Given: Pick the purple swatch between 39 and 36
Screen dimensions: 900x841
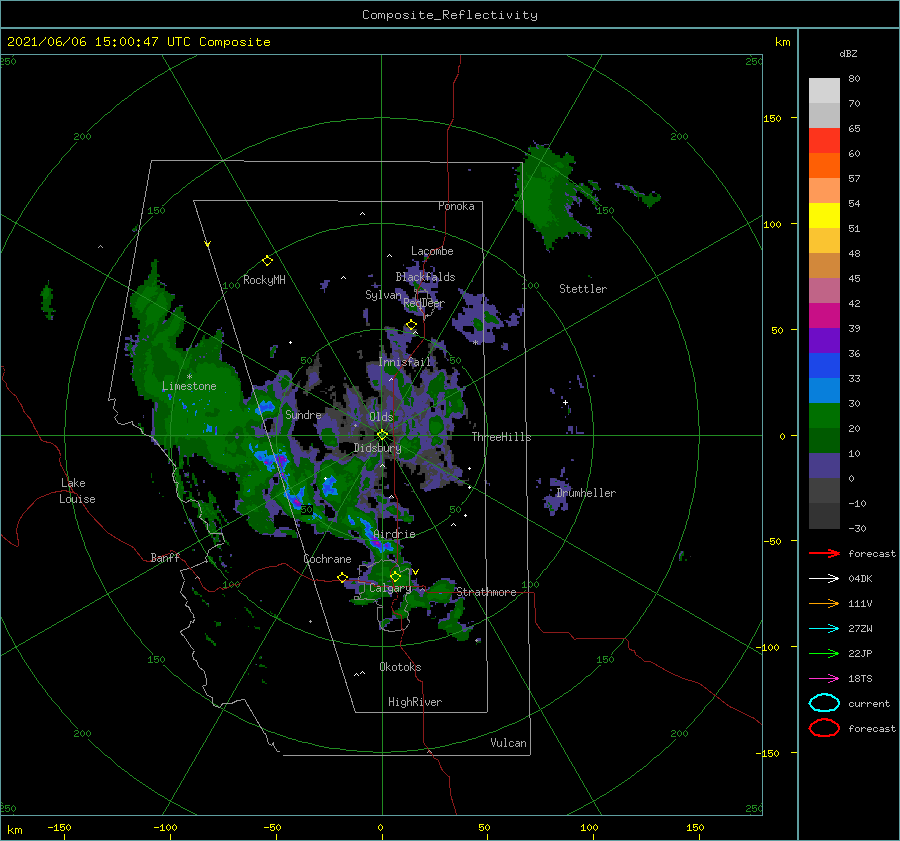Looking at the screenshot, I should click(824, 341).
